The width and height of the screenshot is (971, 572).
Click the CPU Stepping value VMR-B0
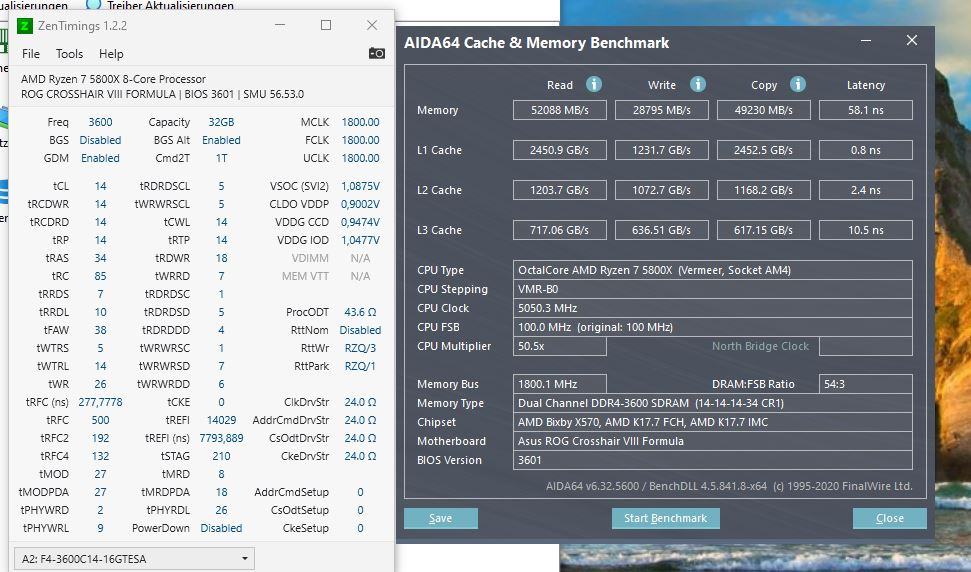click(713, 289)
